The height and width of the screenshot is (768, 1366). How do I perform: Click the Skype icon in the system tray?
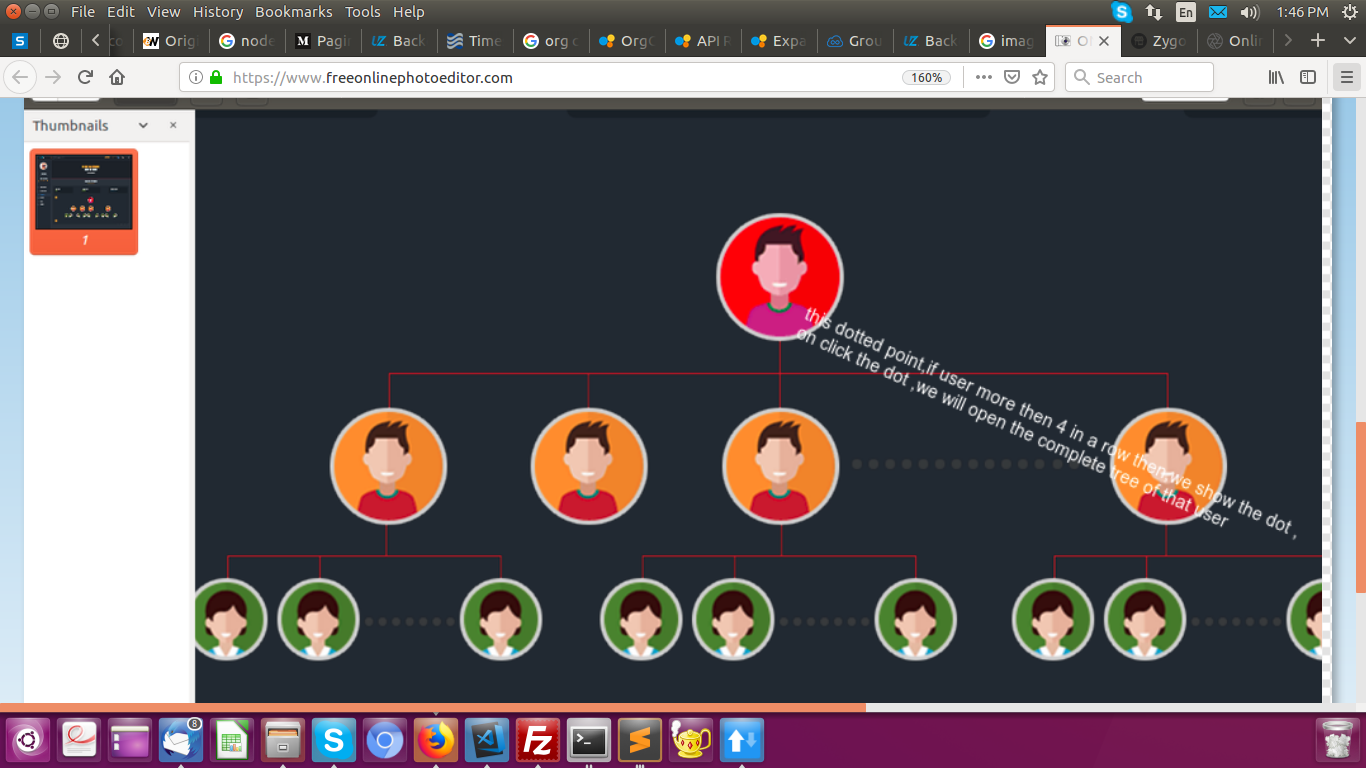(1120, 12)
